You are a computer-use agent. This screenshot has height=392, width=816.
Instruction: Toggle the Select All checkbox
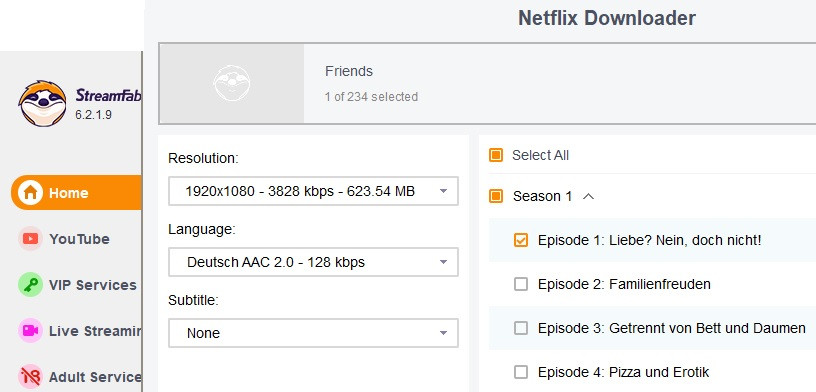pyautogui.click(x=496, y=155)
